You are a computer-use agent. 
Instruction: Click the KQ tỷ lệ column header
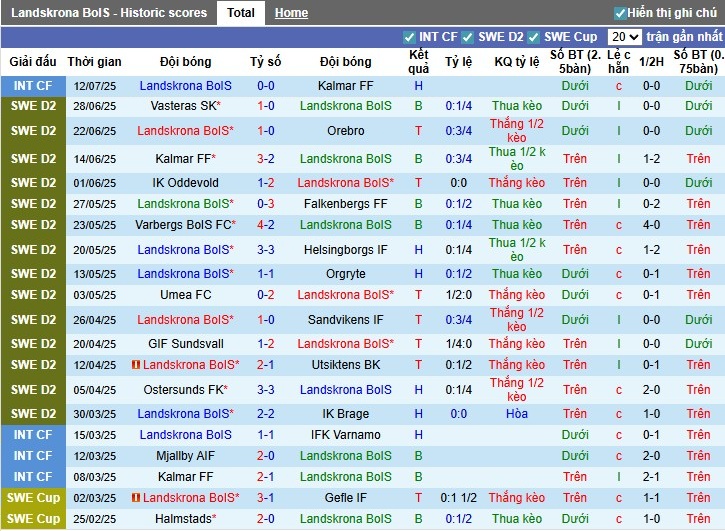517,62
